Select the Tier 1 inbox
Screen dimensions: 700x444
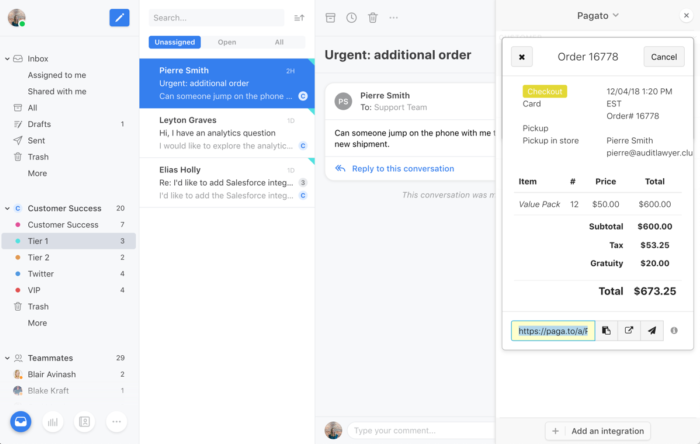pyautogui.click(x=69, y=241)
